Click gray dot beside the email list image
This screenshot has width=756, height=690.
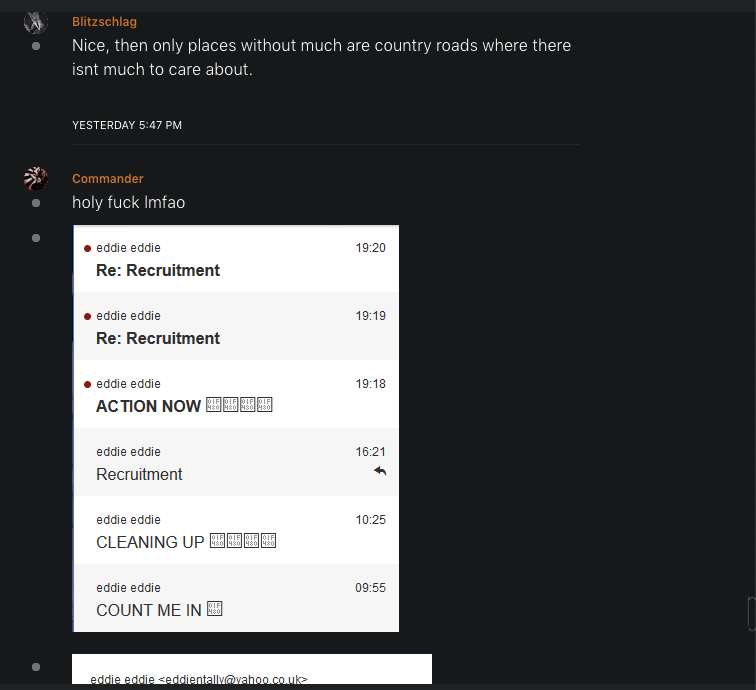(36, 238)
